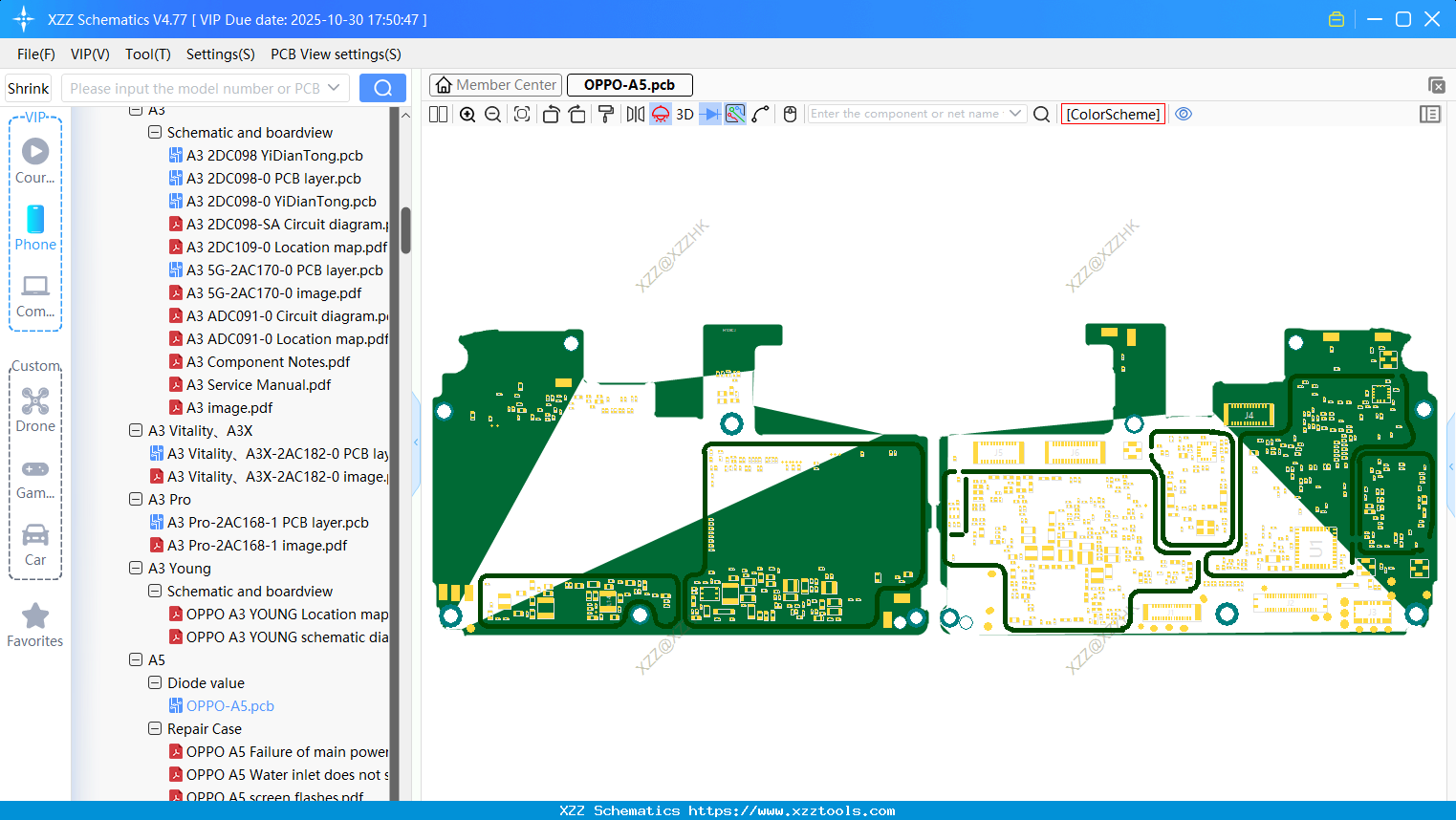This screenshot has height=820, width=1456.
Task: Select the paint roller tool
Action: (x=606, y=115)
